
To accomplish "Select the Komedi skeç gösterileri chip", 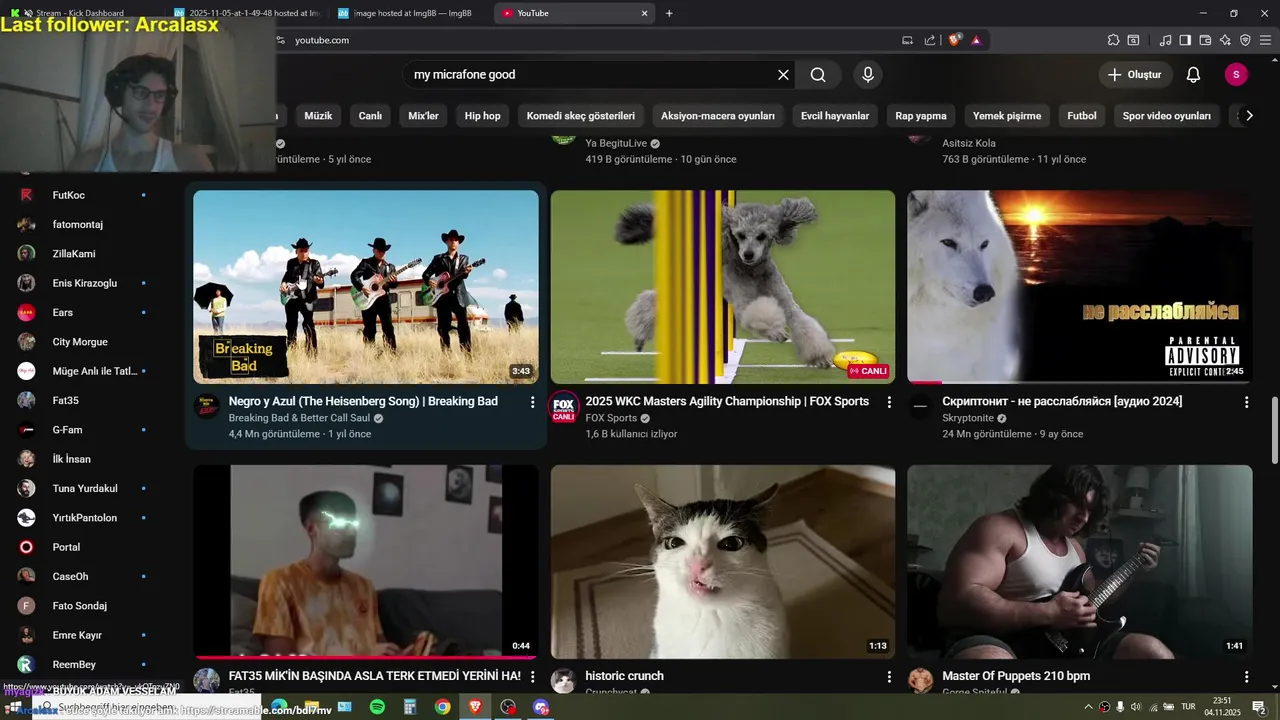I will tap(581, 116).
